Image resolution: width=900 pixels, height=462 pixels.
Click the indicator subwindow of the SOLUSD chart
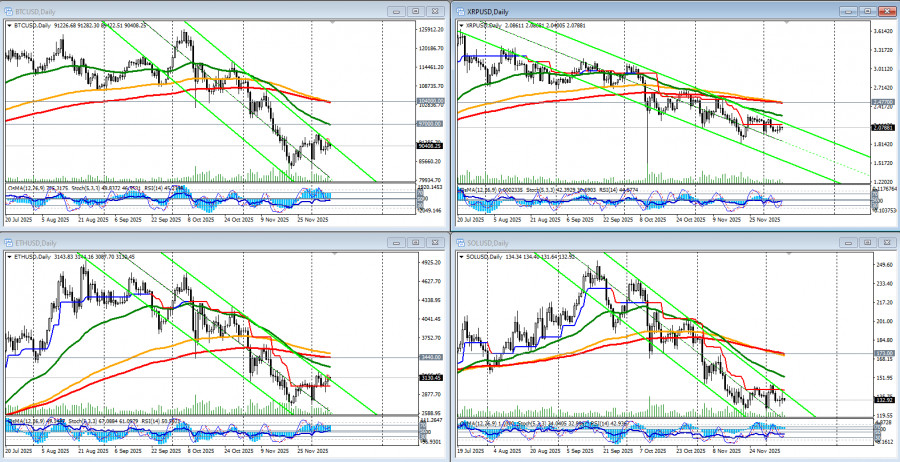coord(663,432)
